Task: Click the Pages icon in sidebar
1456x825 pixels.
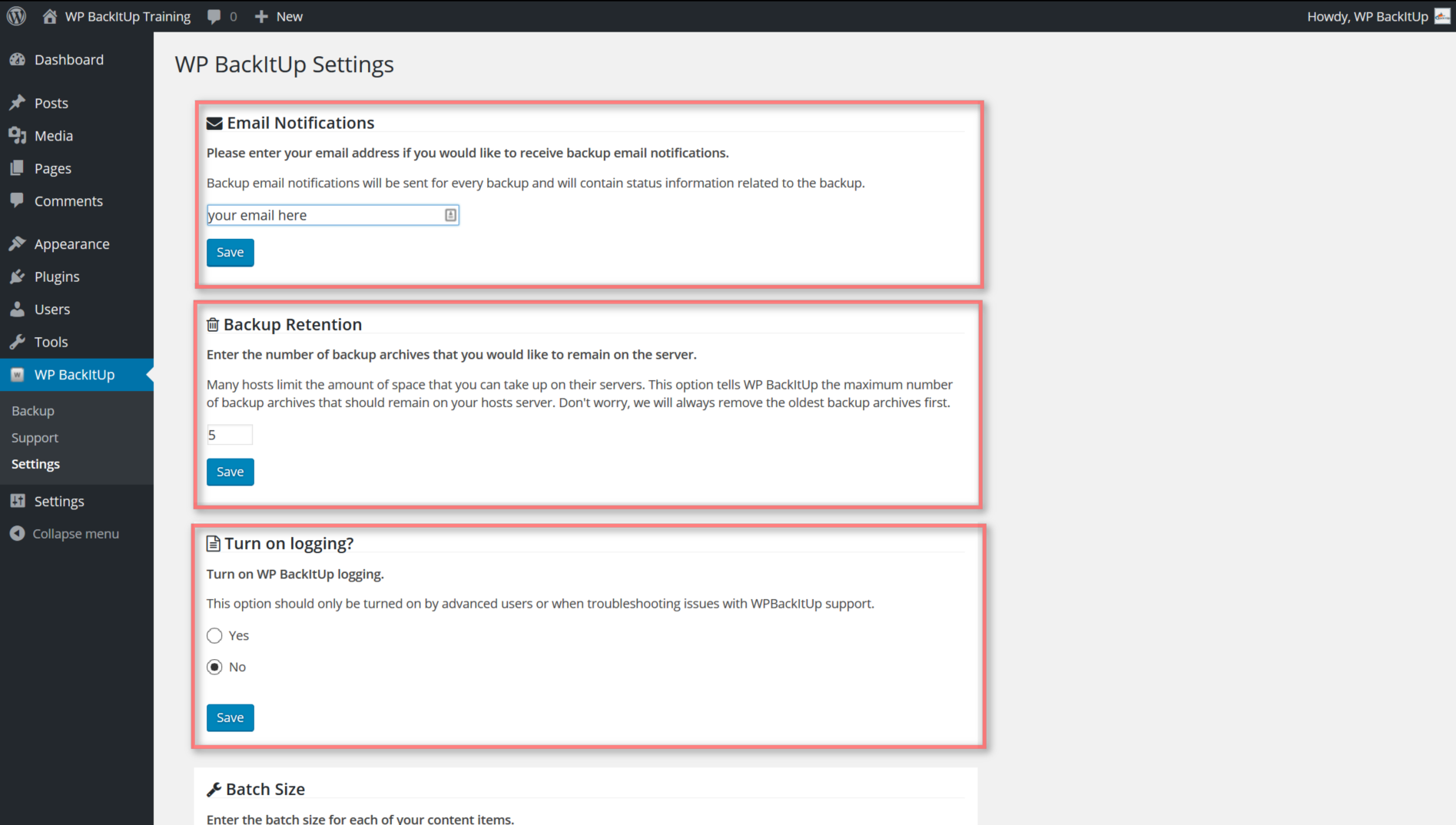Action: 17,168
